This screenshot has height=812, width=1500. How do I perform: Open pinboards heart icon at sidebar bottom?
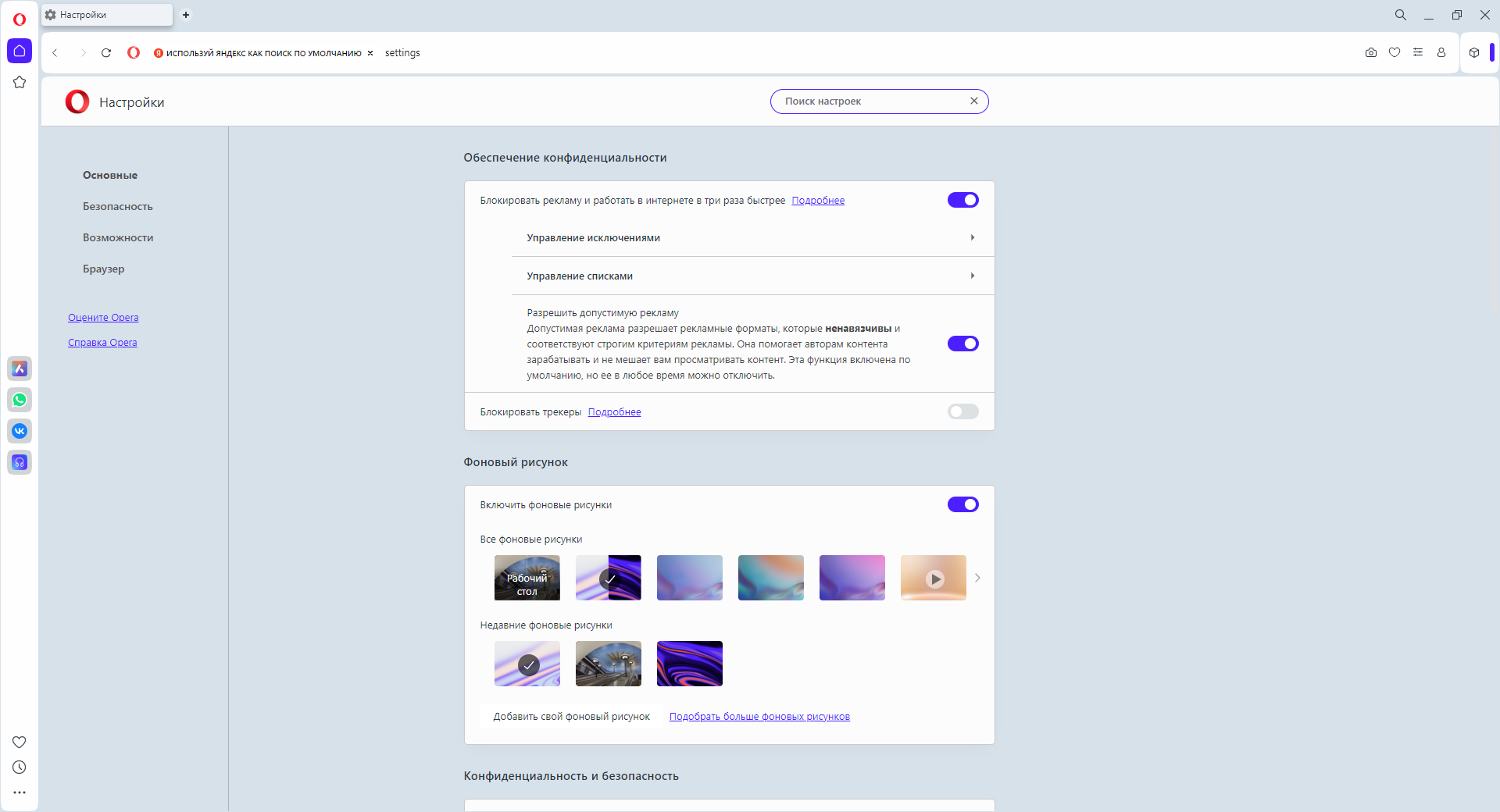click(x=20, y=742)
